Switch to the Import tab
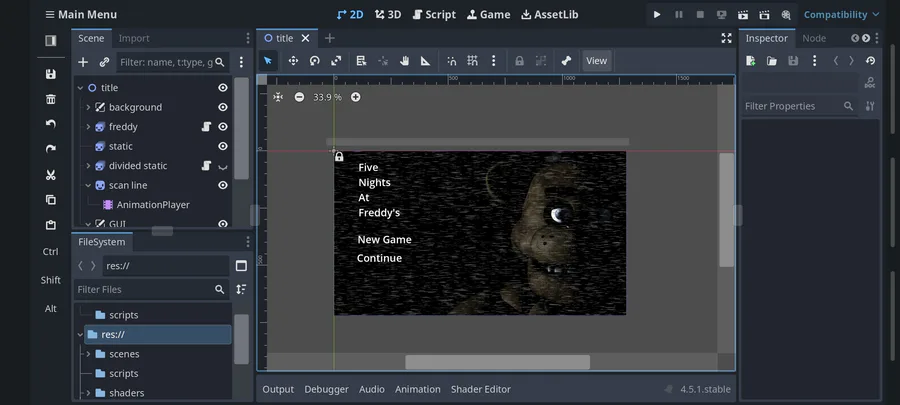 pyautogui.click(x=134, y=38)
